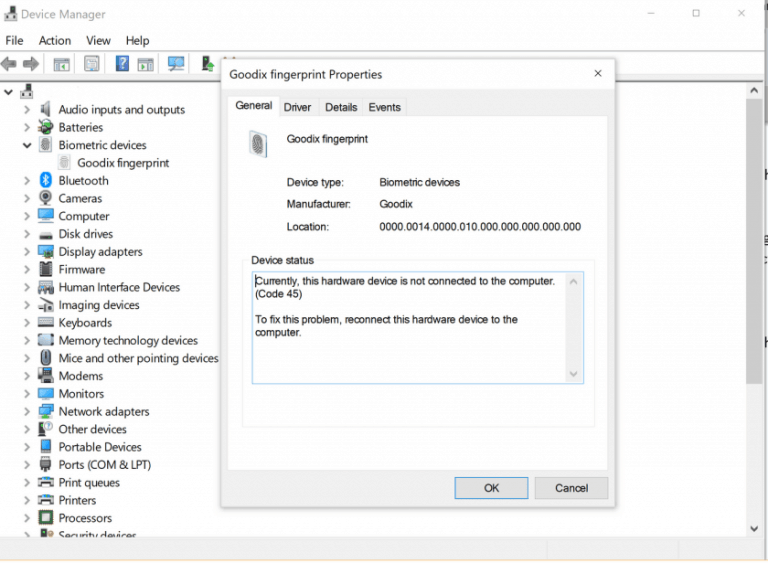Switch to the Driver tab
Viewport: 768px width, 563px height.
point(297,107)
